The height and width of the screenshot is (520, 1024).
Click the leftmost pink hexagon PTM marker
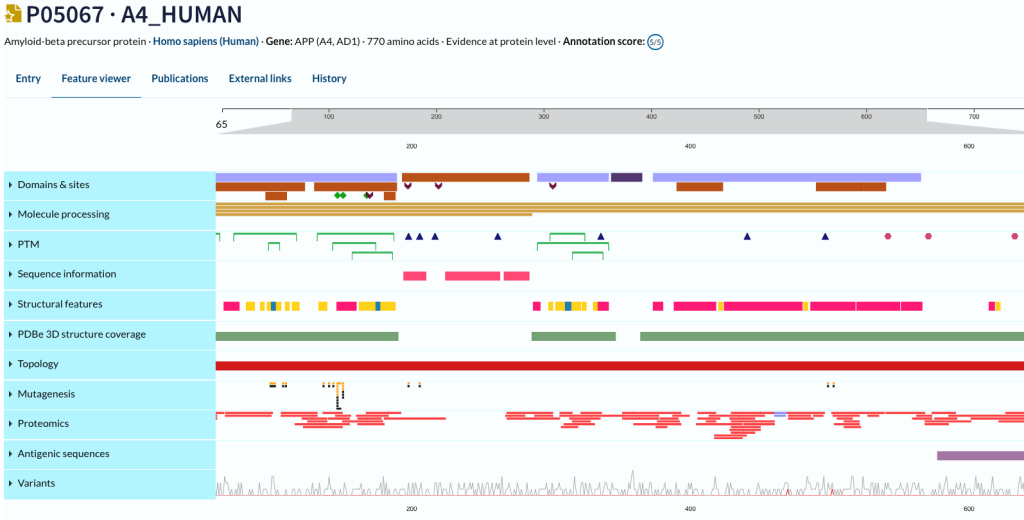tap(887, 237)
